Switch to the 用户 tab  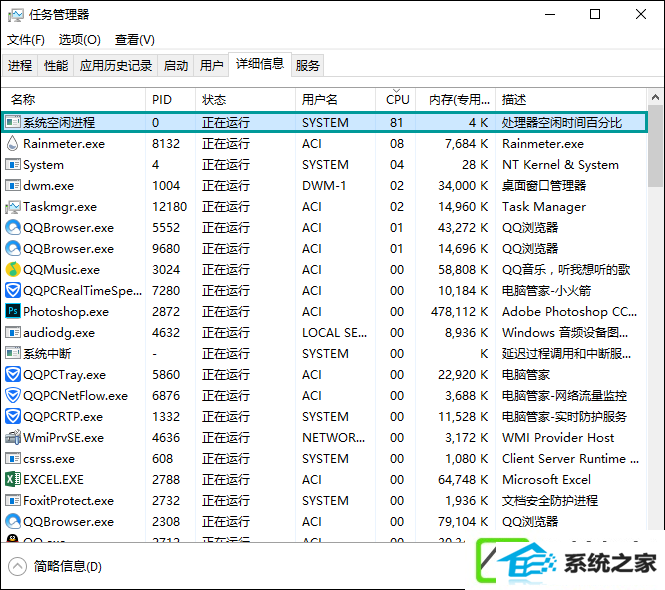211,65
